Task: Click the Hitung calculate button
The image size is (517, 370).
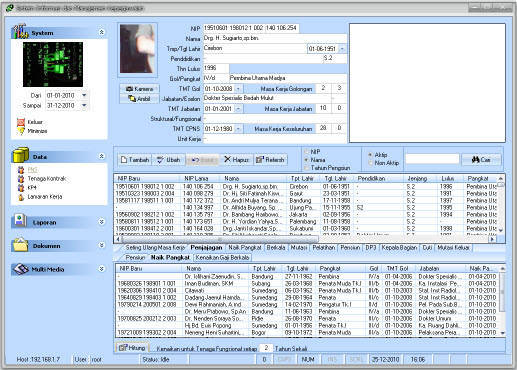Action: pos(132,348)
